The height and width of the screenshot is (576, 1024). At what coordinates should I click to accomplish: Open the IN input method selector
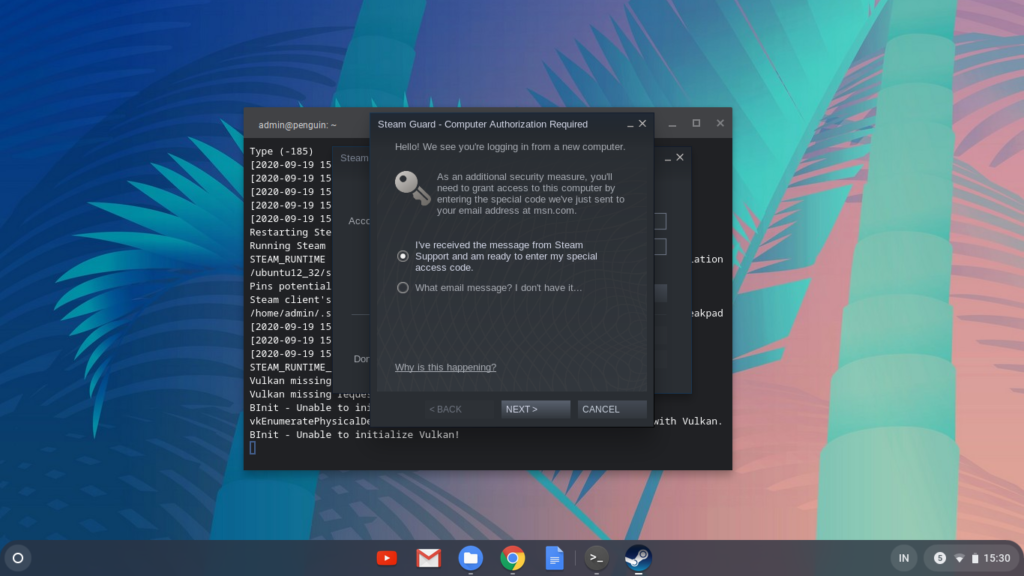tap(904, 558)
